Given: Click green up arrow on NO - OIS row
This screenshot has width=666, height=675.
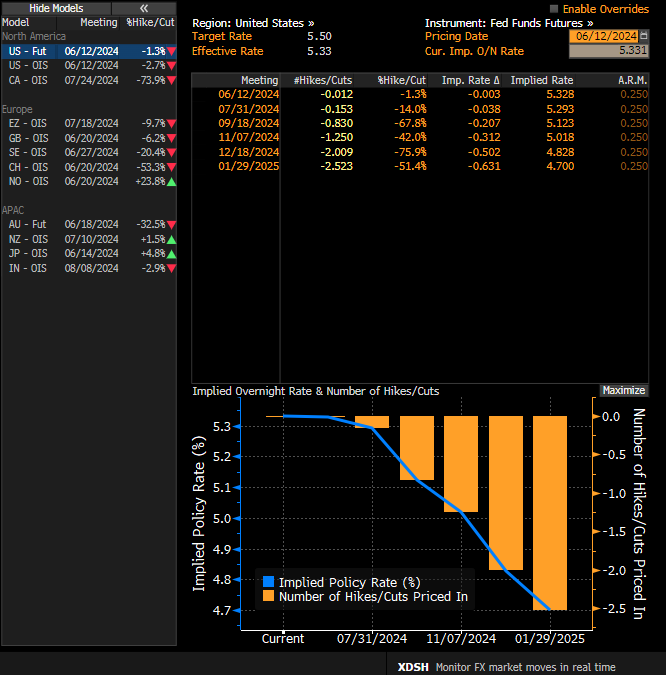Looking at the screenshot, I should click(x=171, y=182).
